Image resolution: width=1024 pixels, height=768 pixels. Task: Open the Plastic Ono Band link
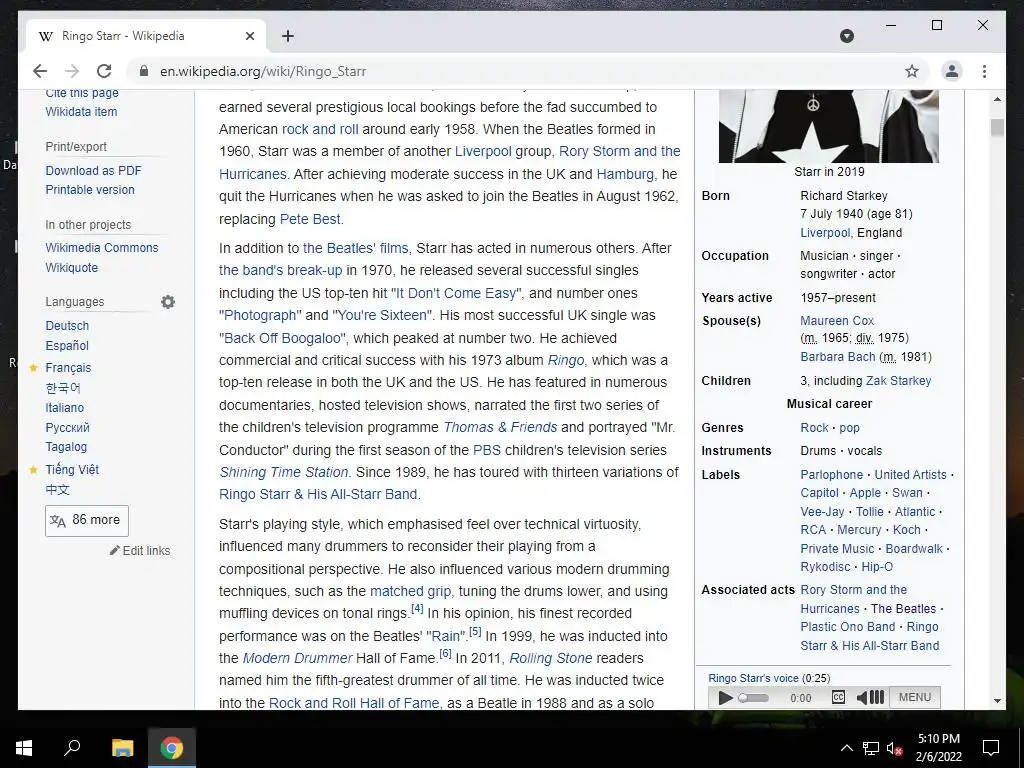pyautogui.click(x=848, y=627)
